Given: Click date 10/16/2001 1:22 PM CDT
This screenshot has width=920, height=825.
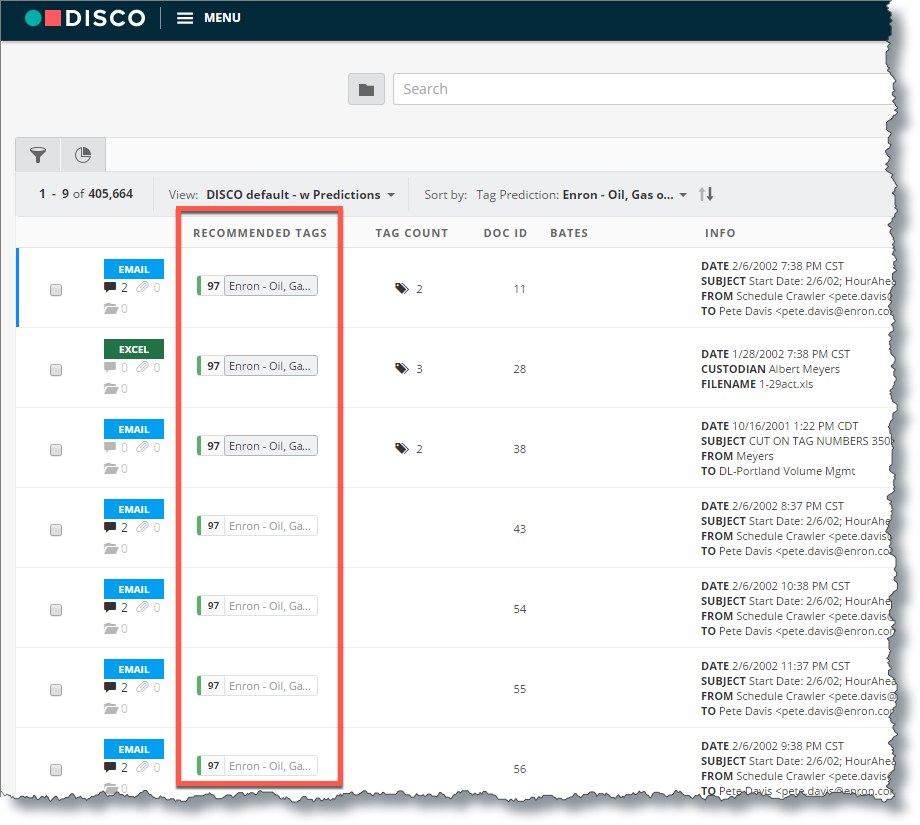Looking at the screenshot, I should tap(795, 426).
